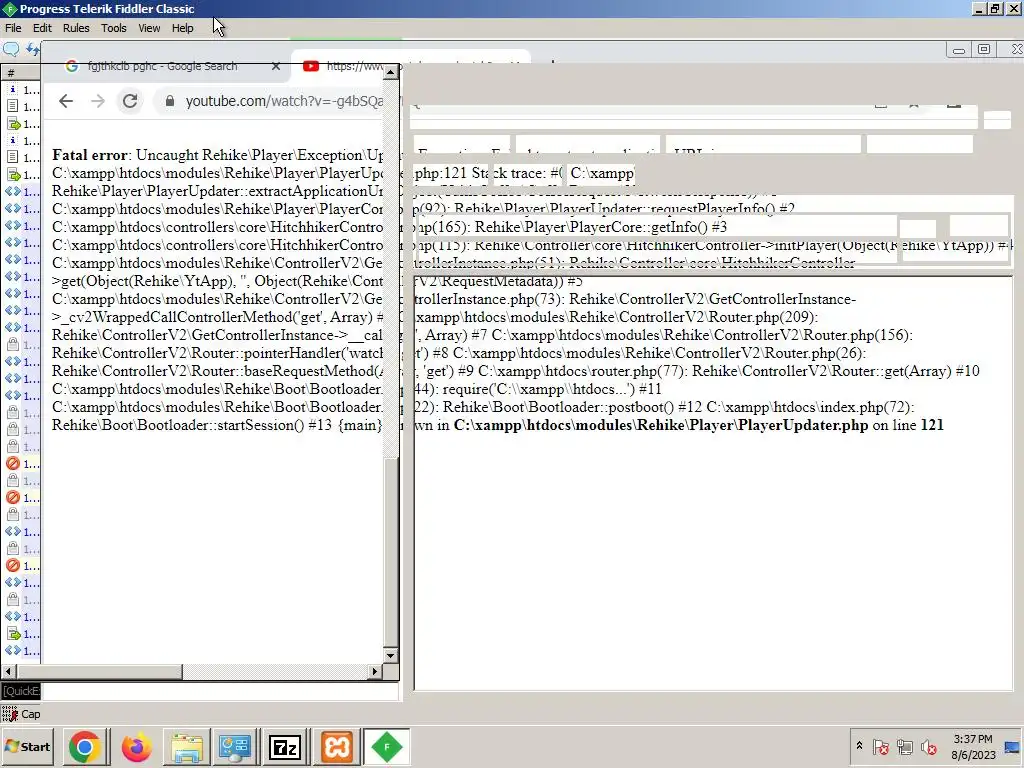Image resolution: width=1024 pixels, height=768 pixels.
Task: Click the QuickExec command box
Action: 200,691
